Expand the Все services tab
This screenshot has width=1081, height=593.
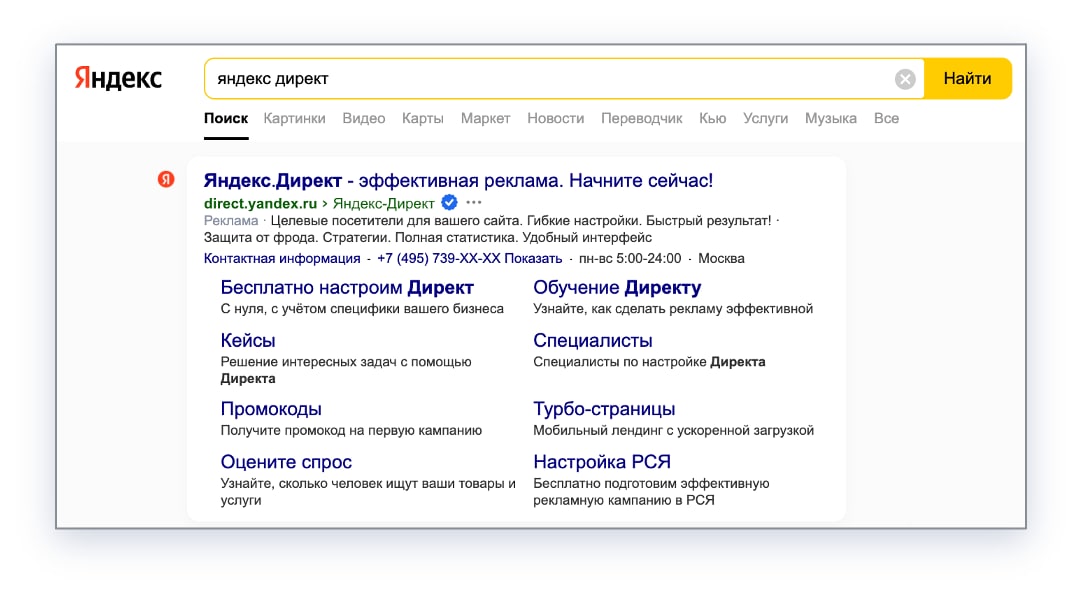point(886,118)
